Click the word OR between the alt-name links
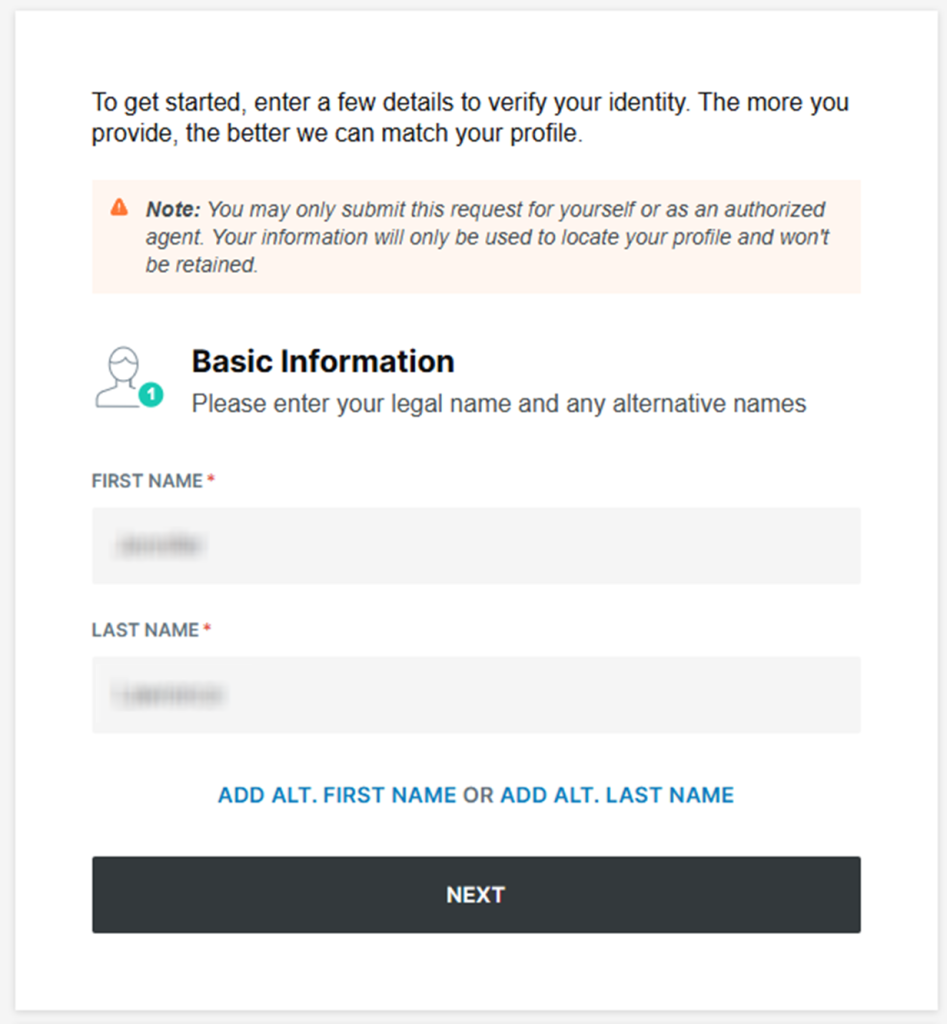This screenshot has width=947, height=1024. pyautogui.click(x=479, y=795)
